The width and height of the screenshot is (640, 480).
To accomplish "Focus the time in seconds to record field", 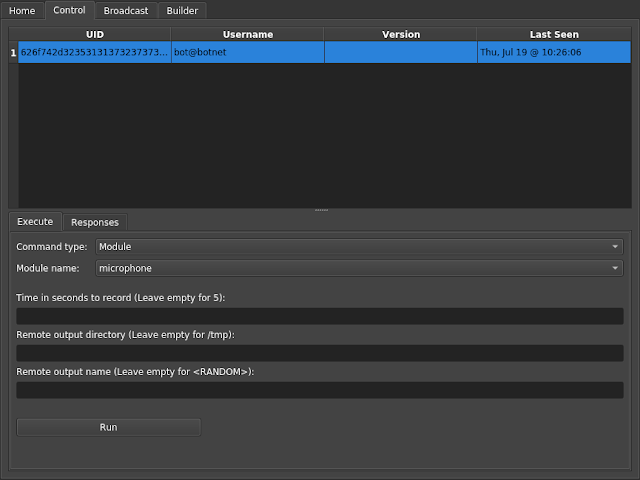I will (x=320, y=316).
